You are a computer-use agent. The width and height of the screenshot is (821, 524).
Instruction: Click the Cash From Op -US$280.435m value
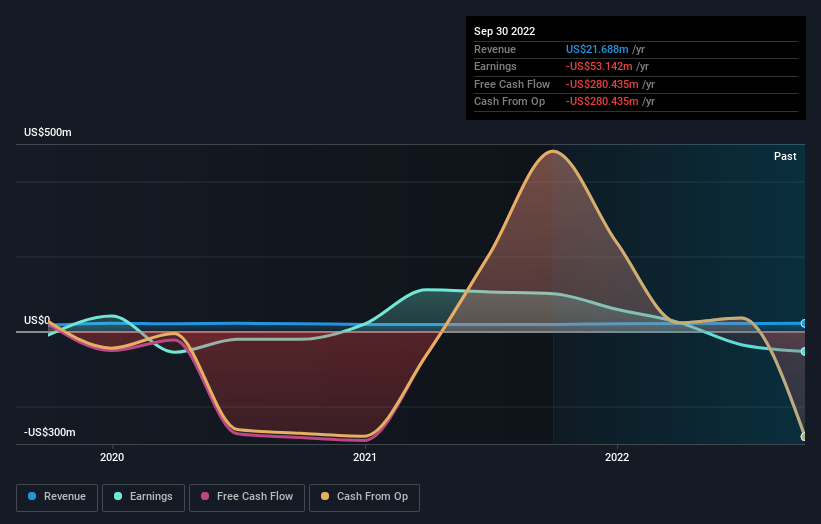tap(602, 102)
